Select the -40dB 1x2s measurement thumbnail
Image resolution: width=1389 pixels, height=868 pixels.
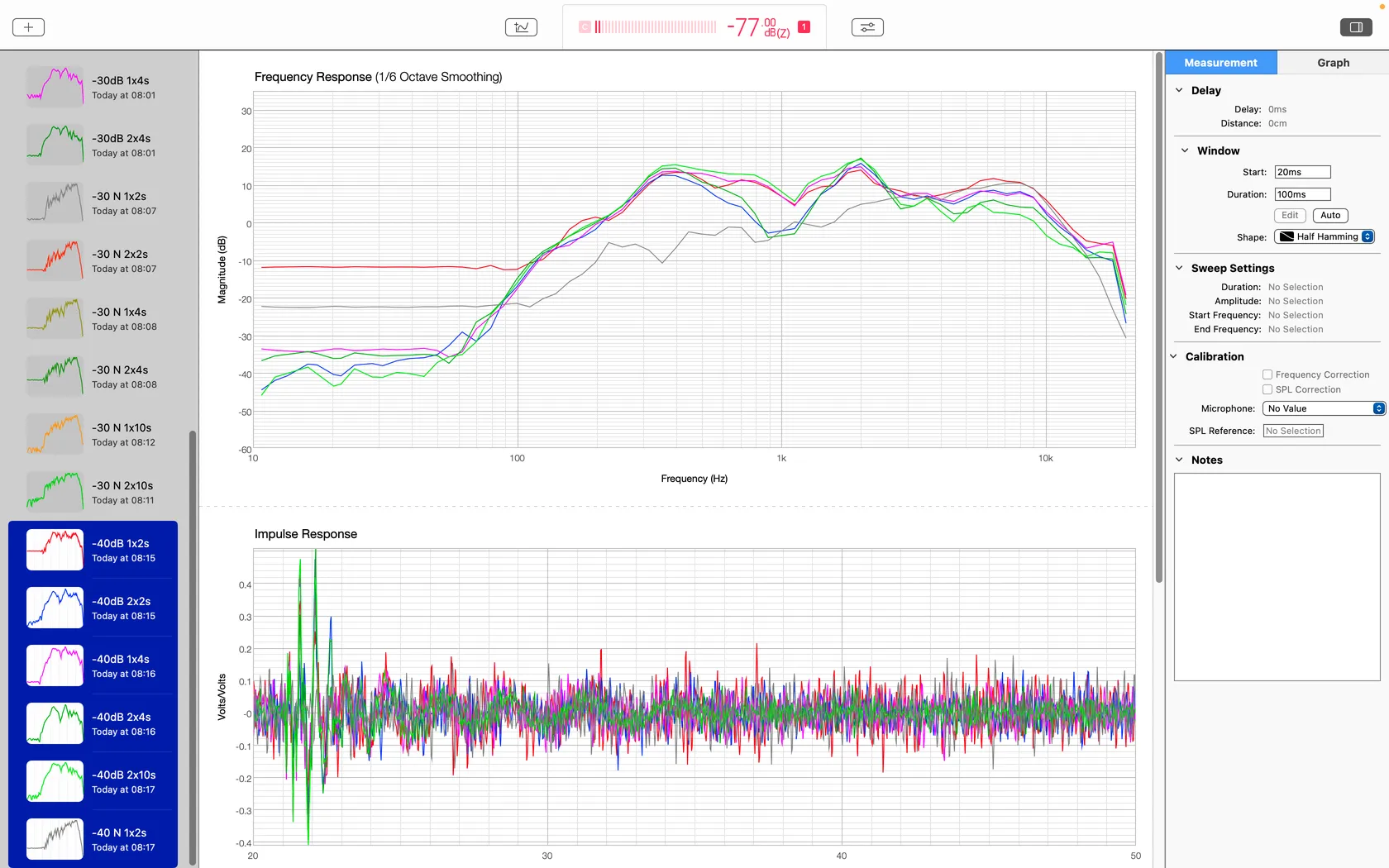[x=55, y=550]
